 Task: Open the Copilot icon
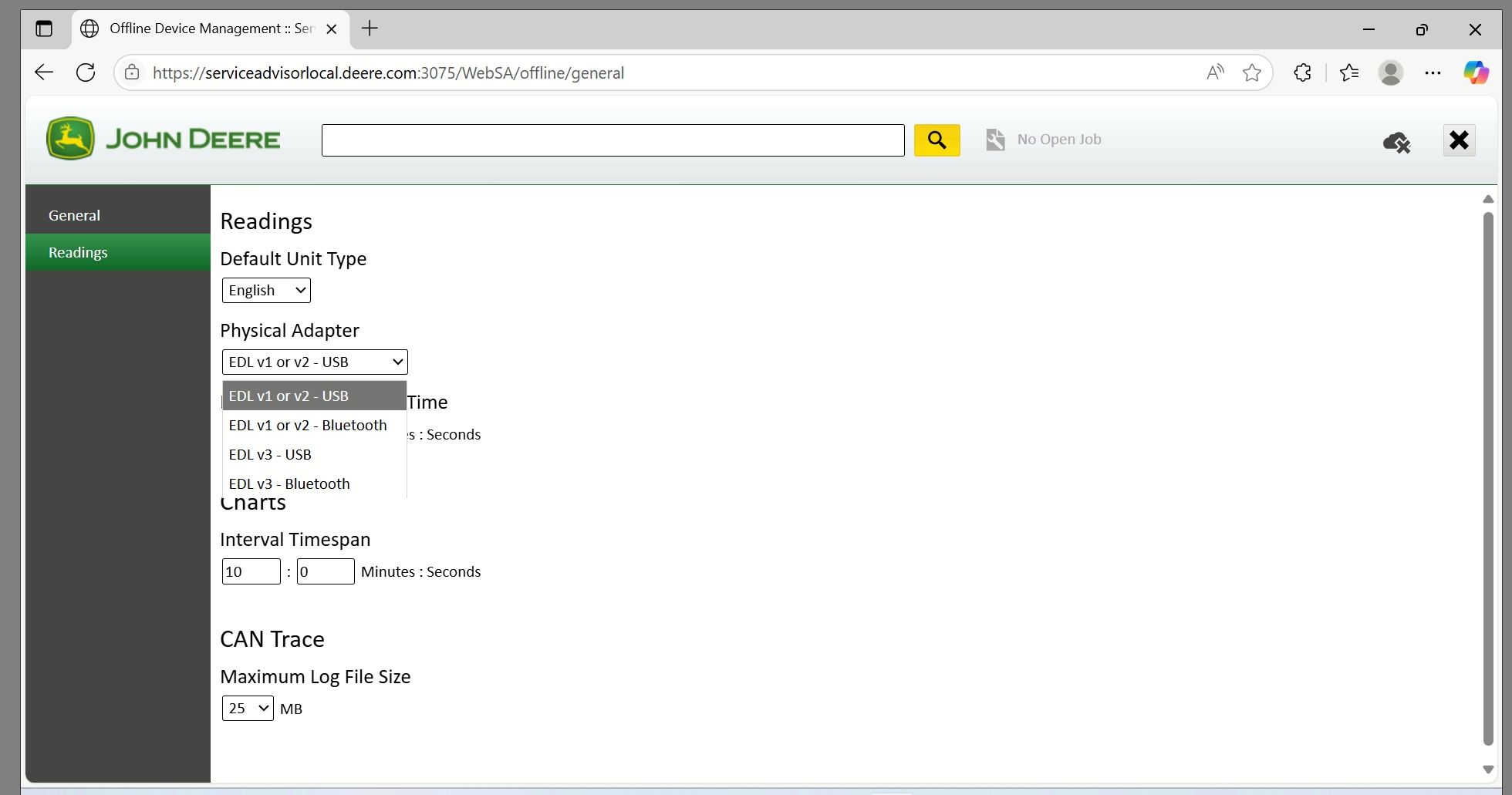pyautogui.click(x=1477, y=72)
